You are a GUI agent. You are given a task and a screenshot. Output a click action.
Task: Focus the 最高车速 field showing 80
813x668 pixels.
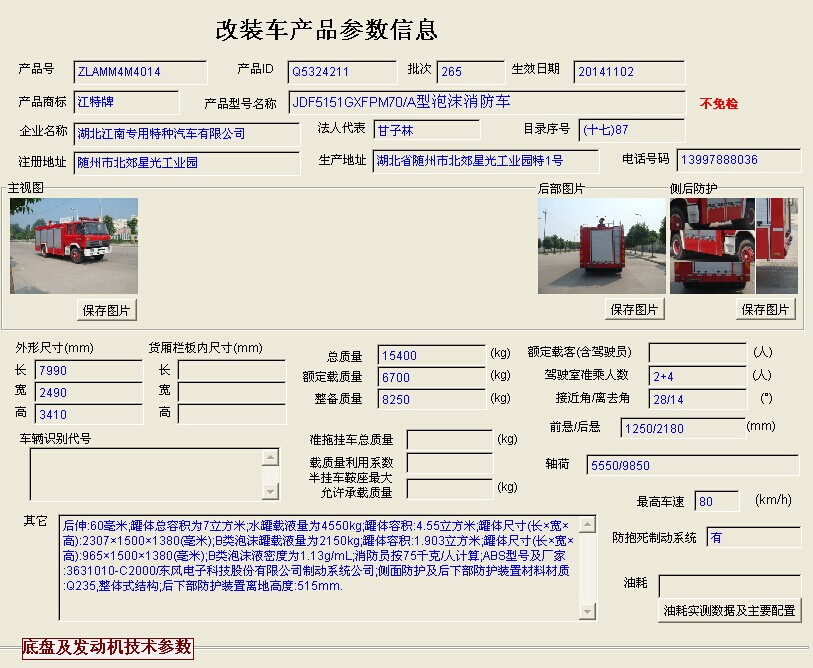[x=717, y=502]
